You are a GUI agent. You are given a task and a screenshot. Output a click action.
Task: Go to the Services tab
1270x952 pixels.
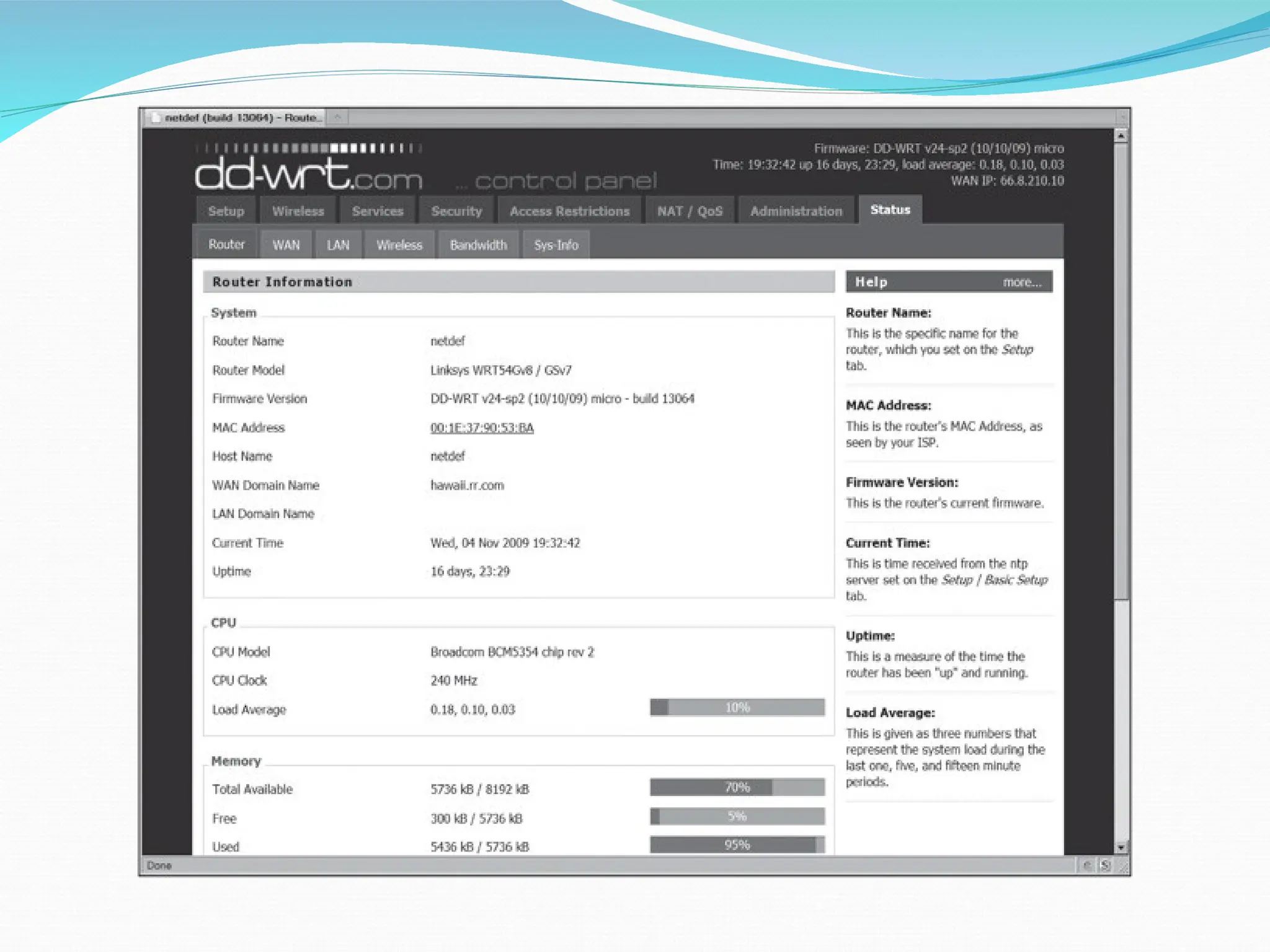[378, 211]
